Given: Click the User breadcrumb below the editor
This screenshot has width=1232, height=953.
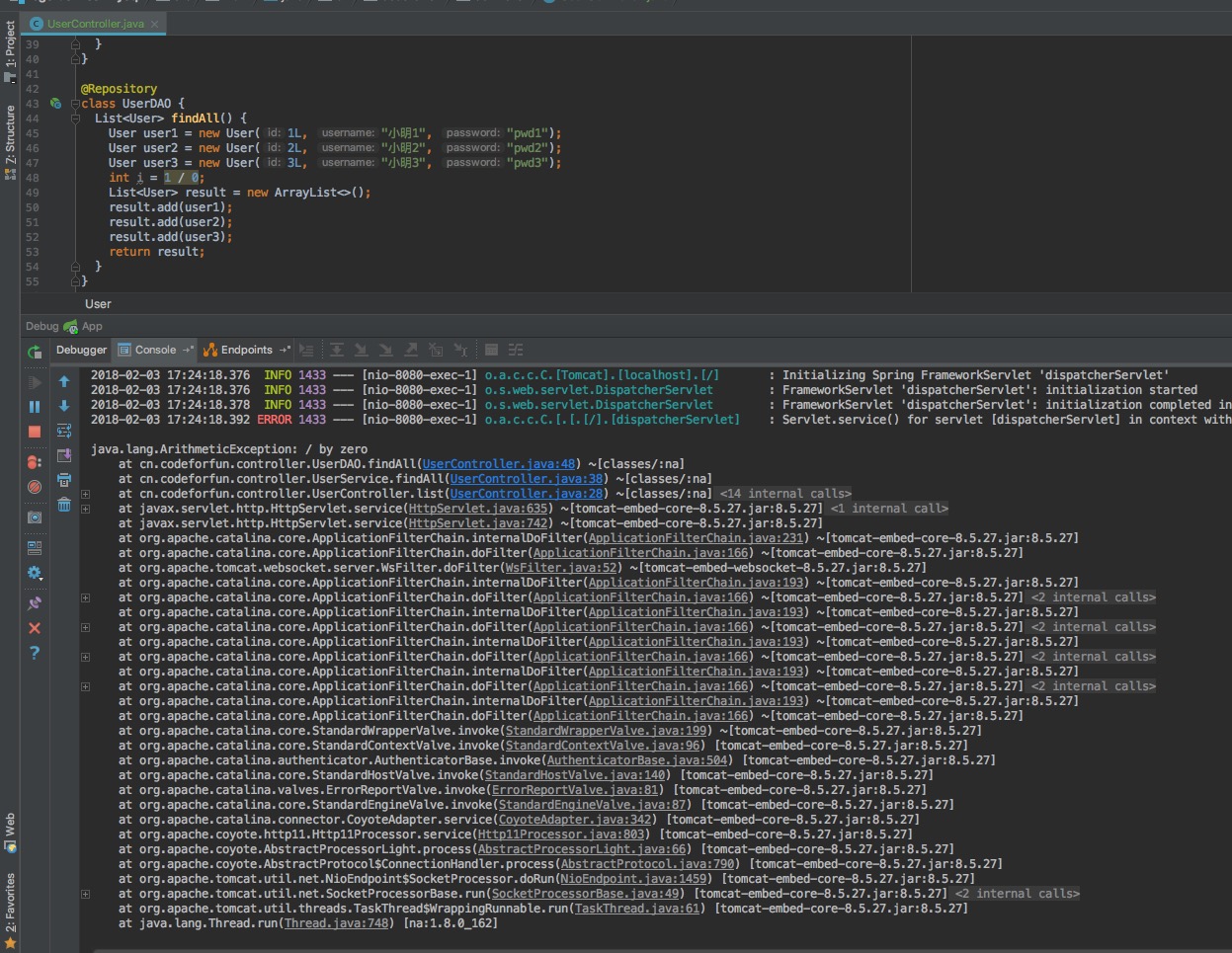Looking at the screenshot, I should pos(98,304).
